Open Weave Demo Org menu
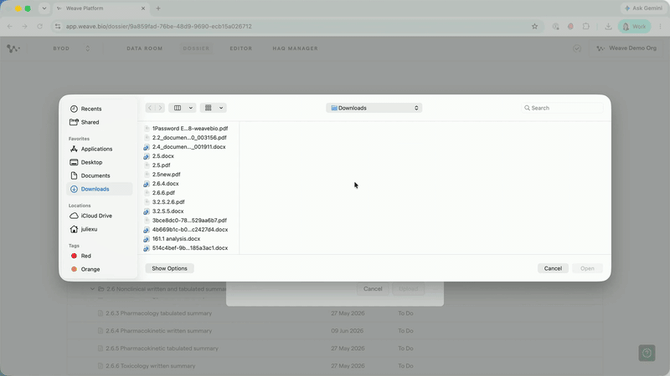670x376 pixels. pos(627,48)
